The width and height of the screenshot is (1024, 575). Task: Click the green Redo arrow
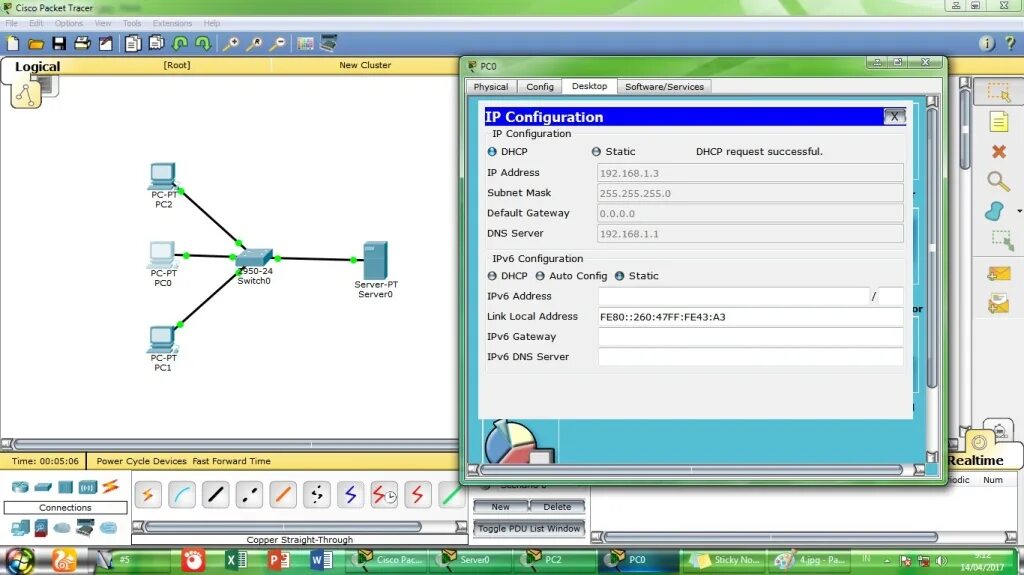203,44
